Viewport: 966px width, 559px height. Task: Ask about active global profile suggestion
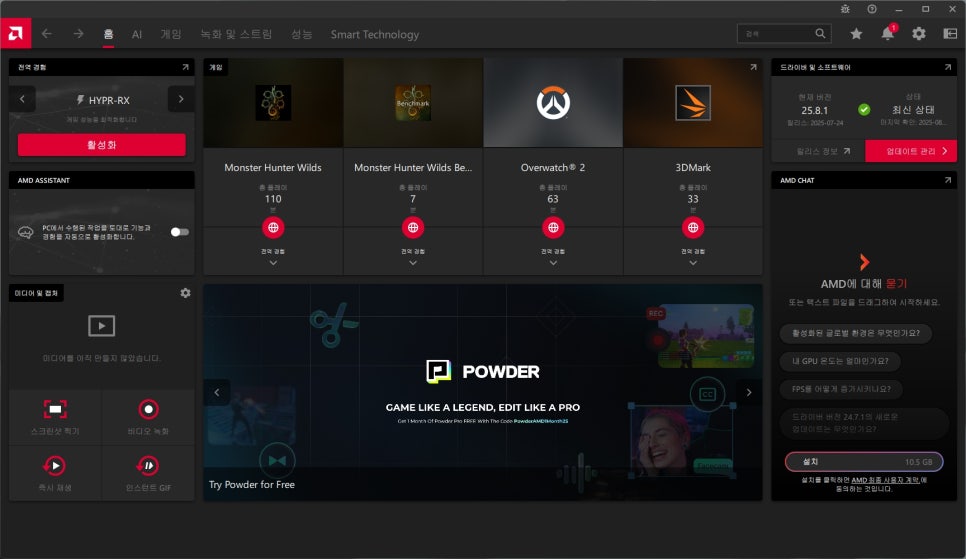(856, 333)
